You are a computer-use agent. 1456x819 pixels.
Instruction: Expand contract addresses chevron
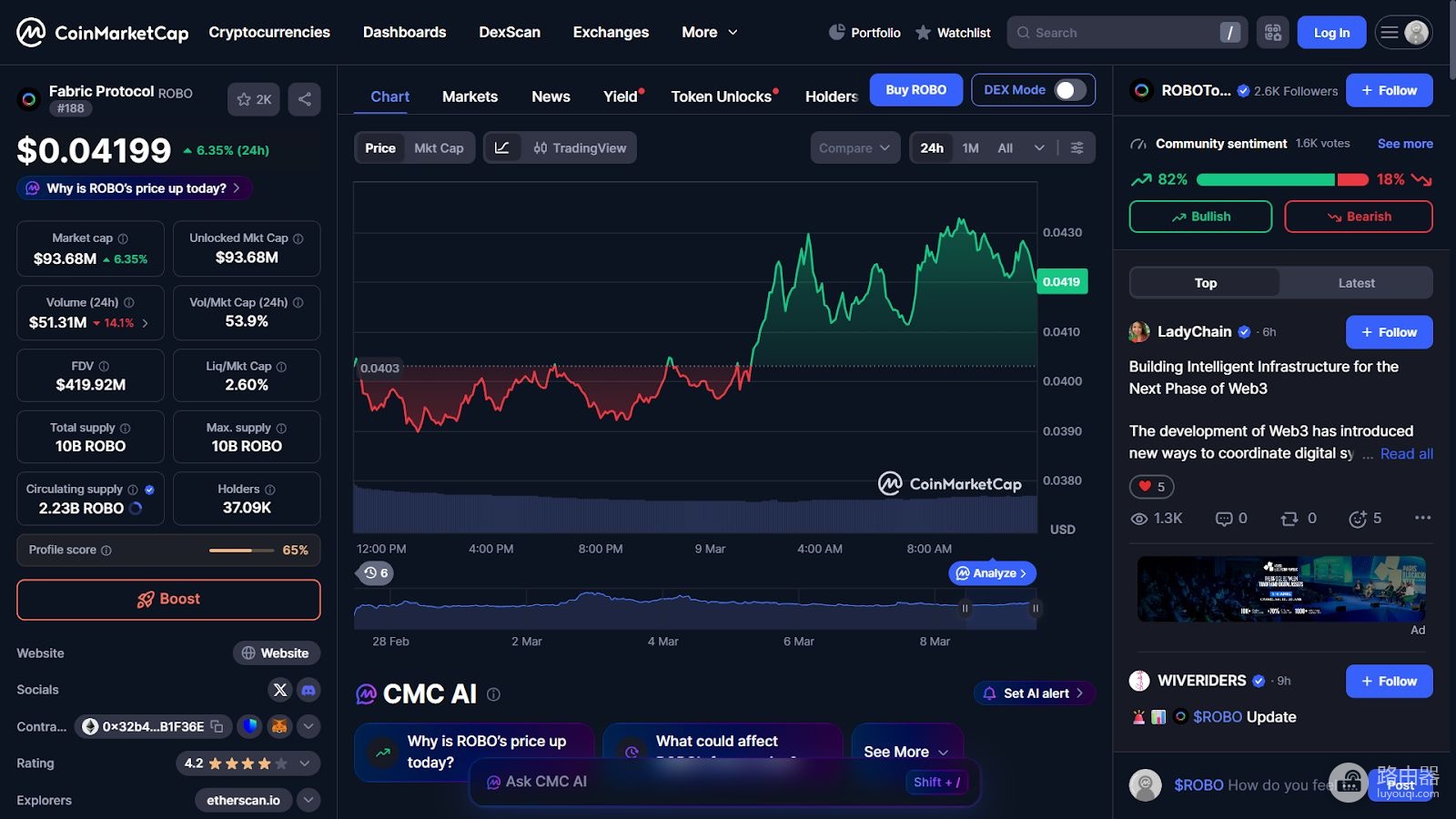pos(308,726)
